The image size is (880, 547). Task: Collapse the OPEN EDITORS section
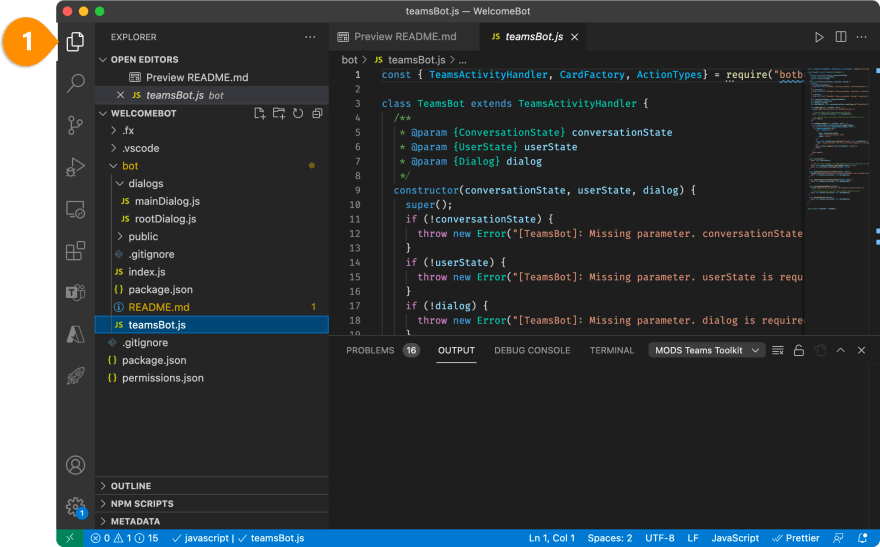pyautogui.click(x=103, y=59)
